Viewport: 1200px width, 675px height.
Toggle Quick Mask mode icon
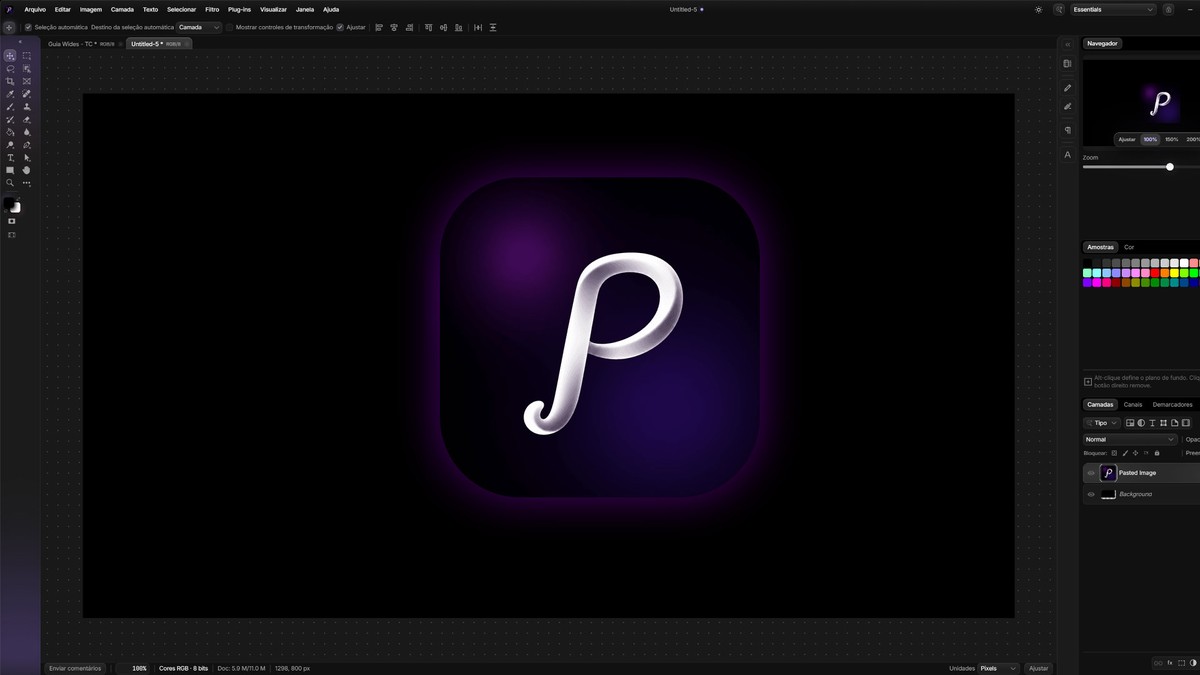coord(12,221)
